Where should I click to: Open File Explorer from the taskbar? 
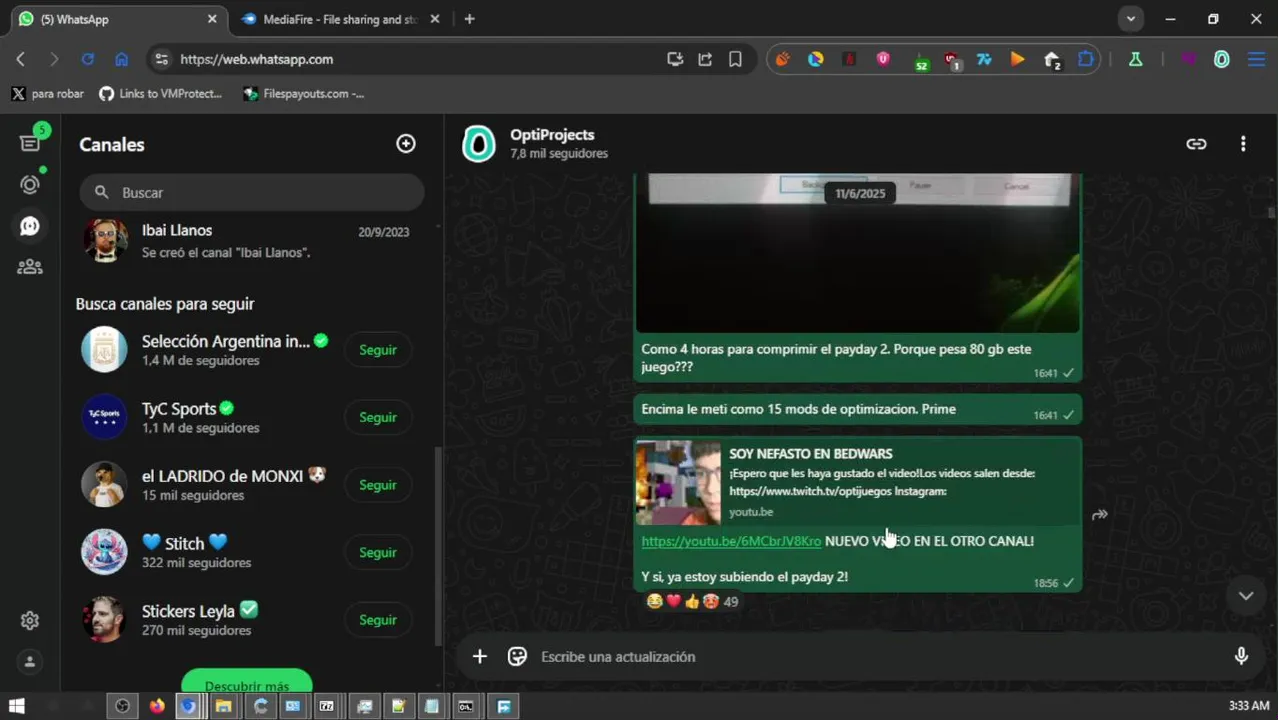point(223,706)
